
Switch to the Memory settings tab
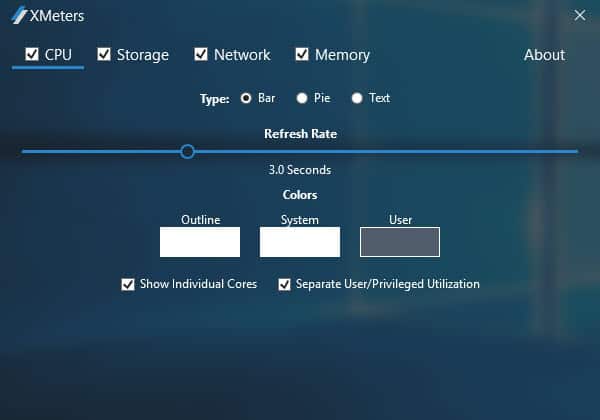click(x=342, y=55)
